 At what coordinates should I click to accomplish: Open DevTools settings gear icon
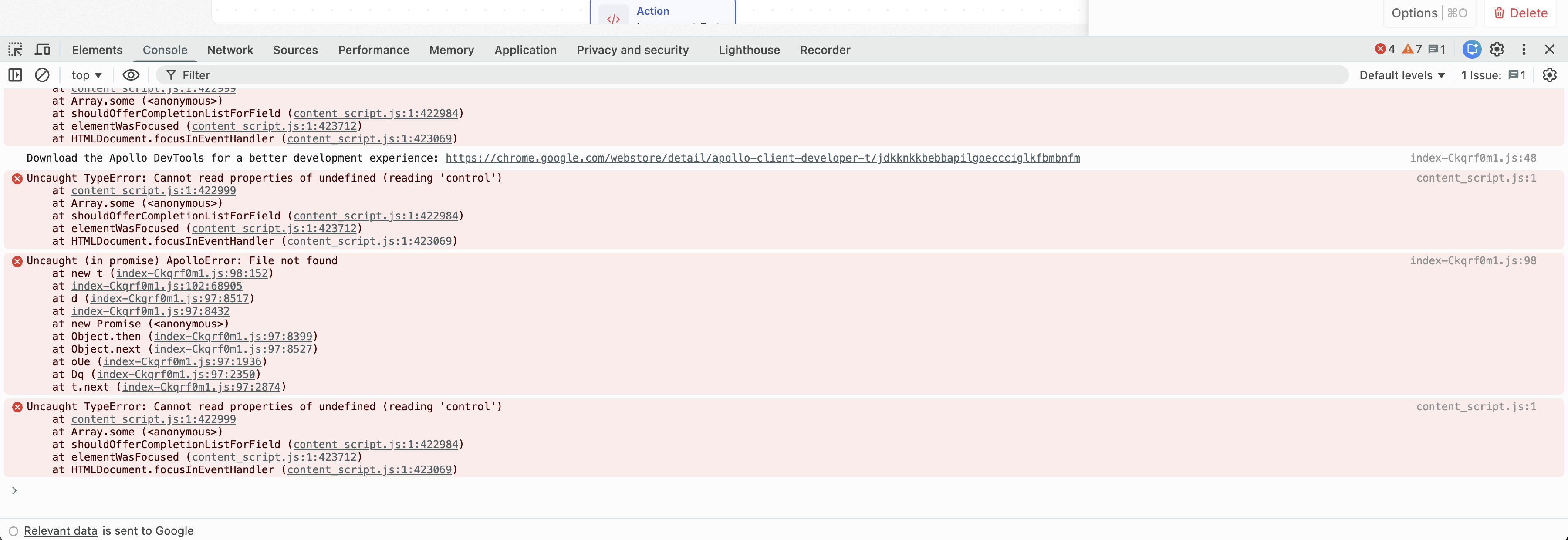tap(1497, 50)
